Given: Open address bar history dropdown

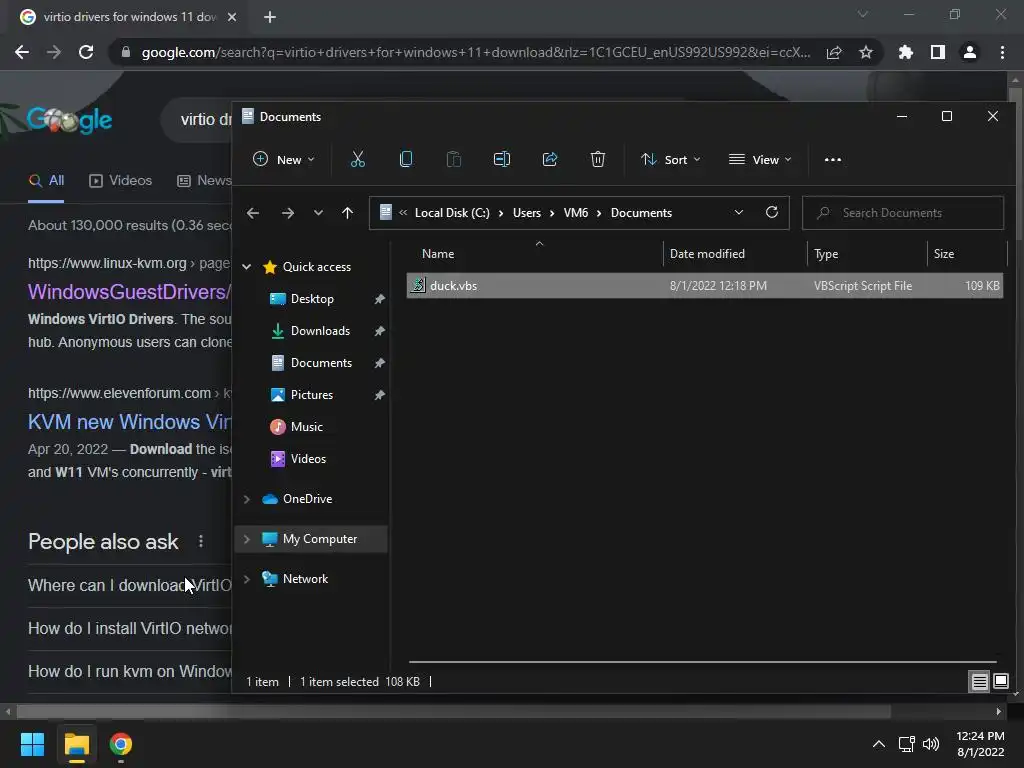Looking at the screenshot, I should pyautogui.click(x=739, y=212).
